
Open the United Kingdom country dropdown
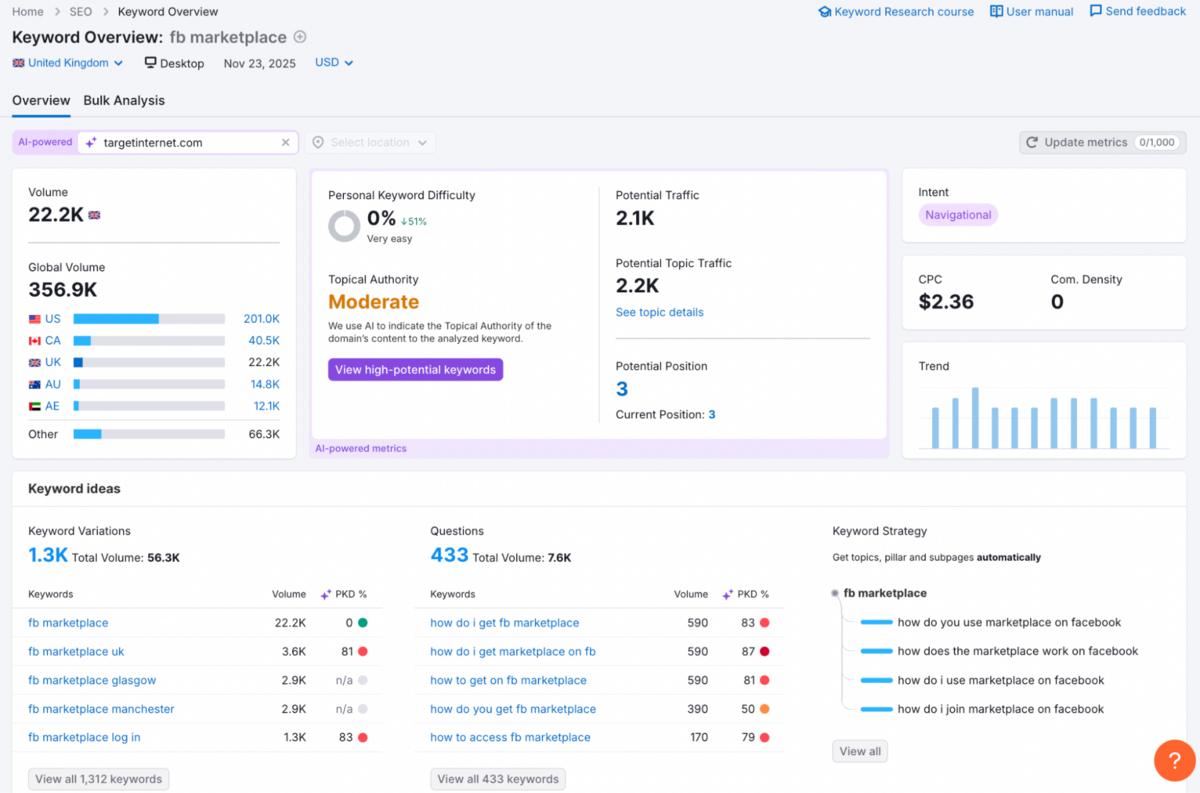tap(68, 63)
